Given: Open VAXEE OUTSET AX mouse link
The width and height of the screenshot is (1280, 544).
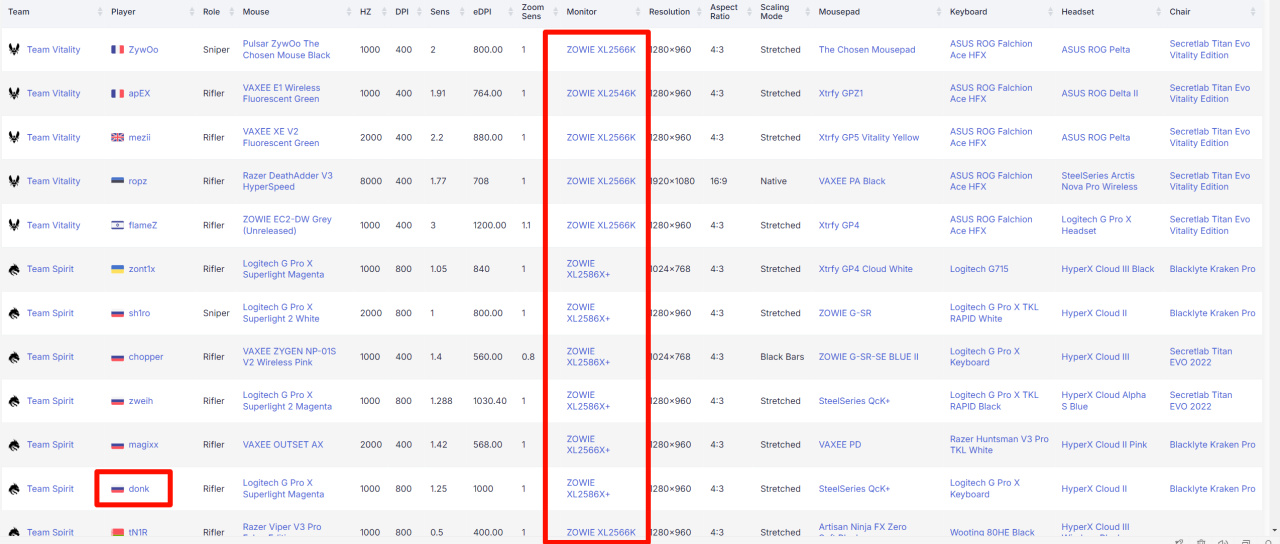Looking at the screenshot, I should [x=283, y=445].
